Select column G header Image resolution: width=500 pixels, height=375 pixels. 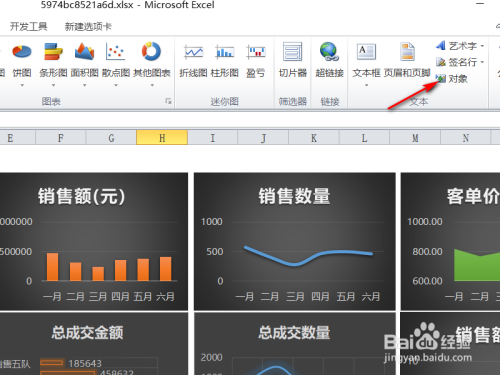click(111, 138)
